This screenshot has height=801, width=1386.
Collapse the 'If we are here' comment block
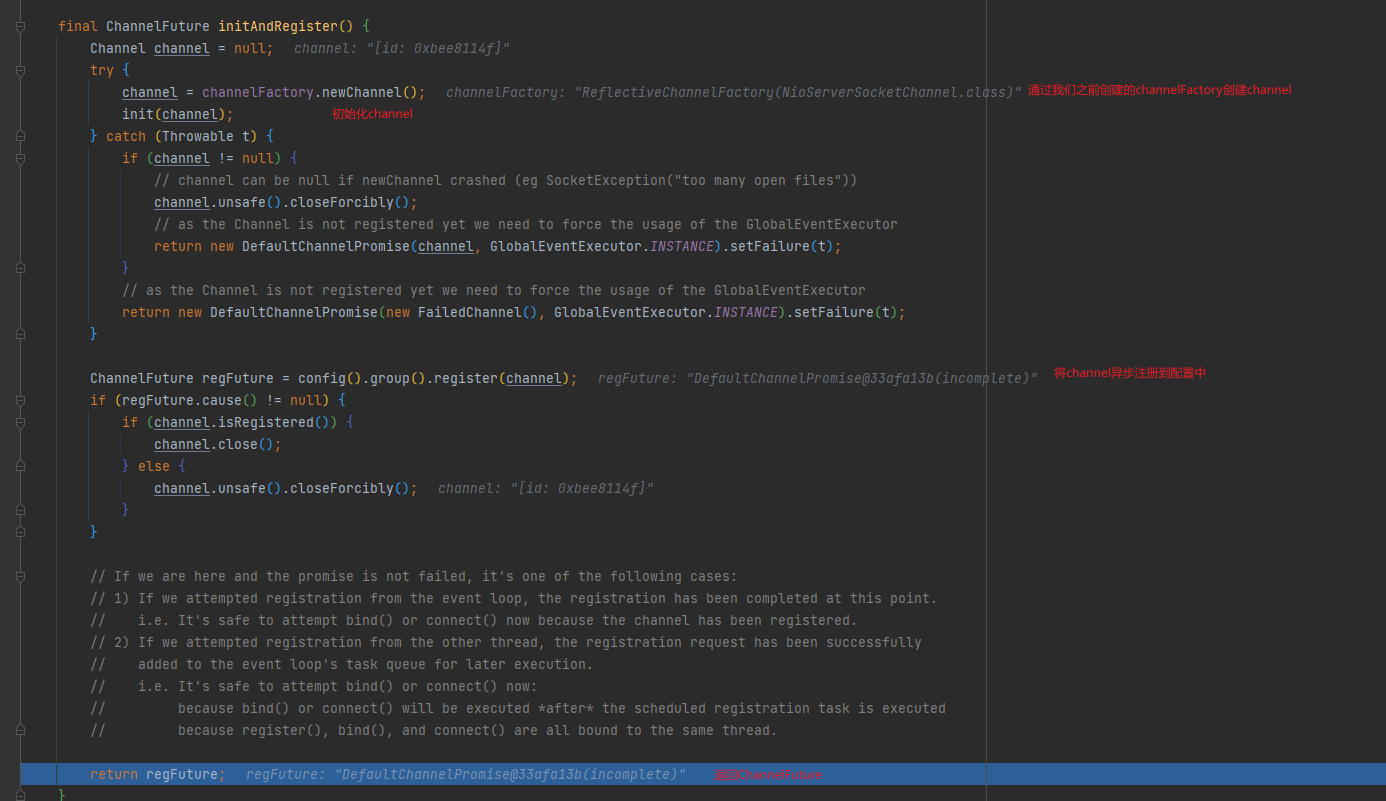click(x=20, y=577)
